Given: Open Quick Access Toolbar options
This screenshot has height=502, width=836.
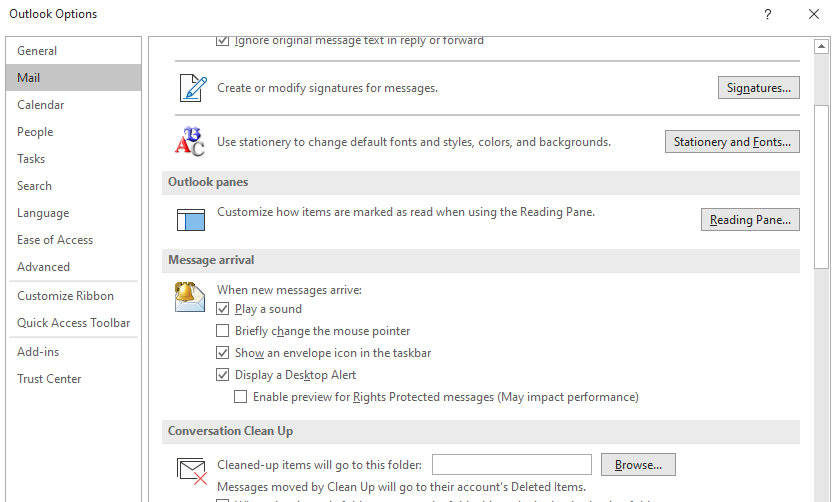Looking at the screenshot, I should tap(74, 323).
